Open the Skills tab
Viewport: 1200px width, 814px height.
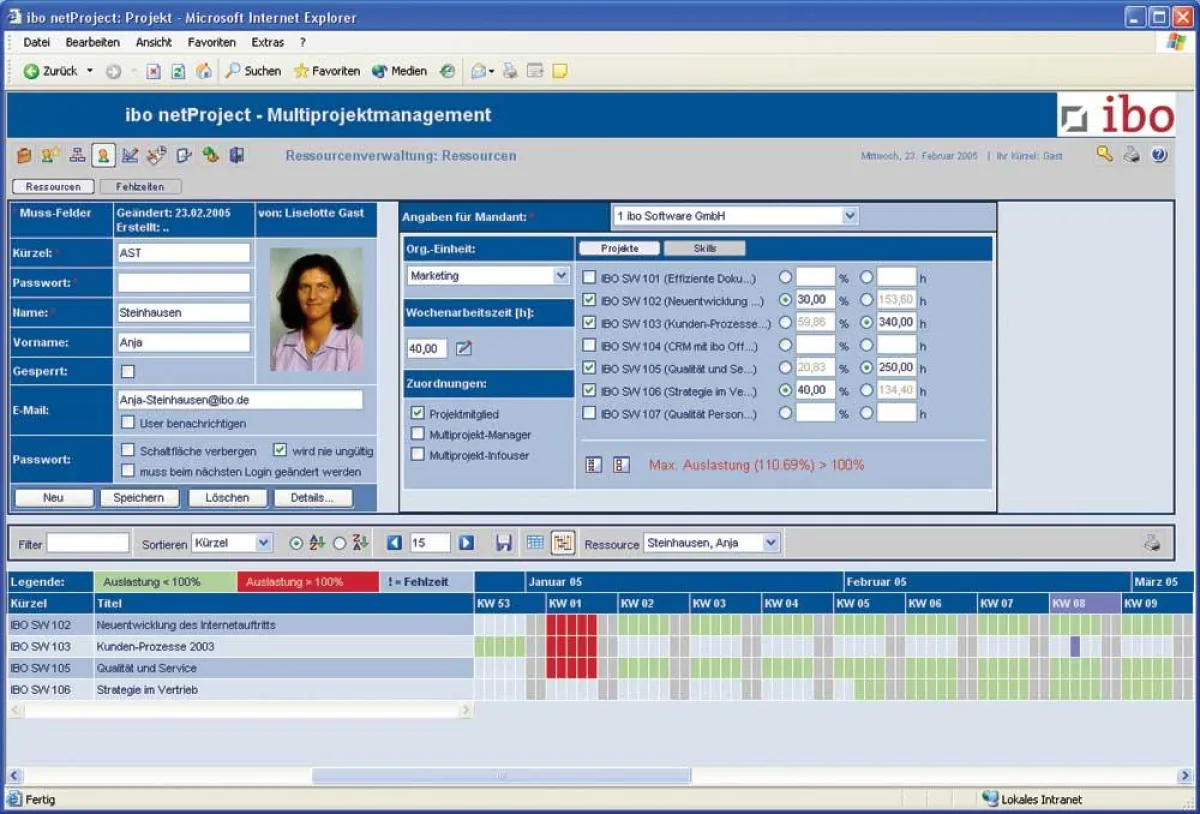[x=705, y=249]
